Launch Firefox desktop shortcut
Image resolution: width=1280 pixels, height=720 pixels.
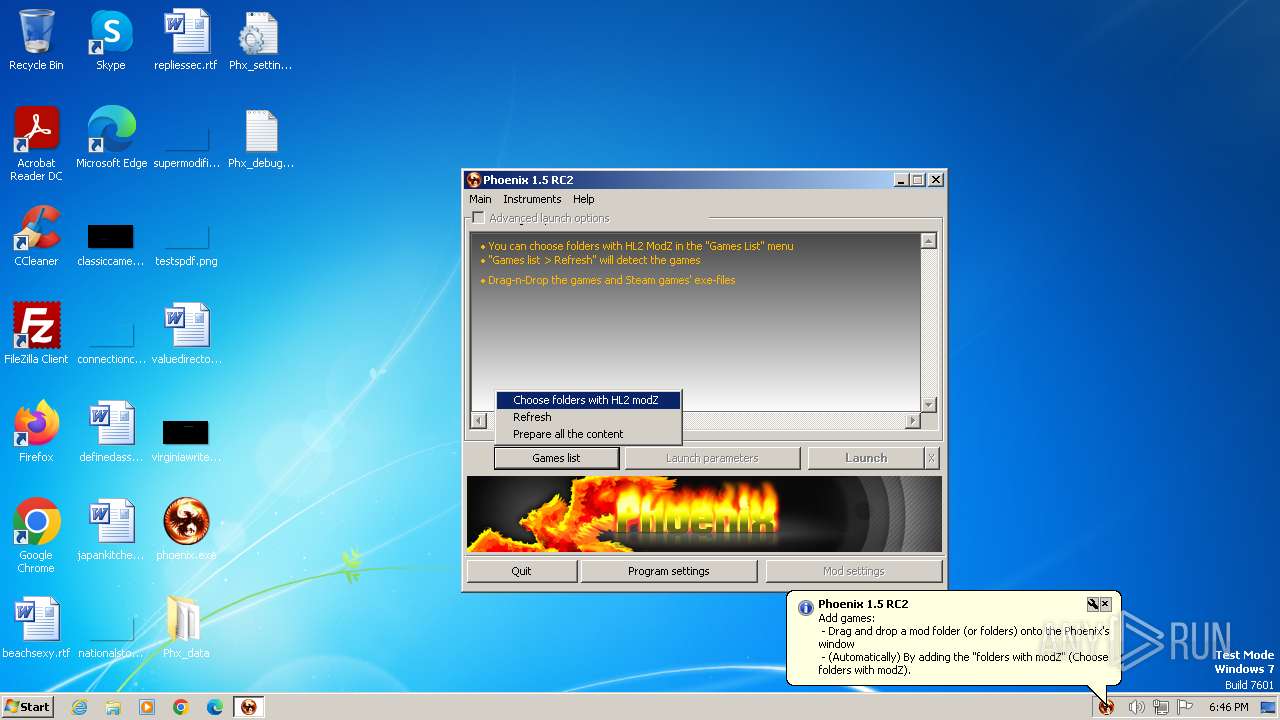36,432
